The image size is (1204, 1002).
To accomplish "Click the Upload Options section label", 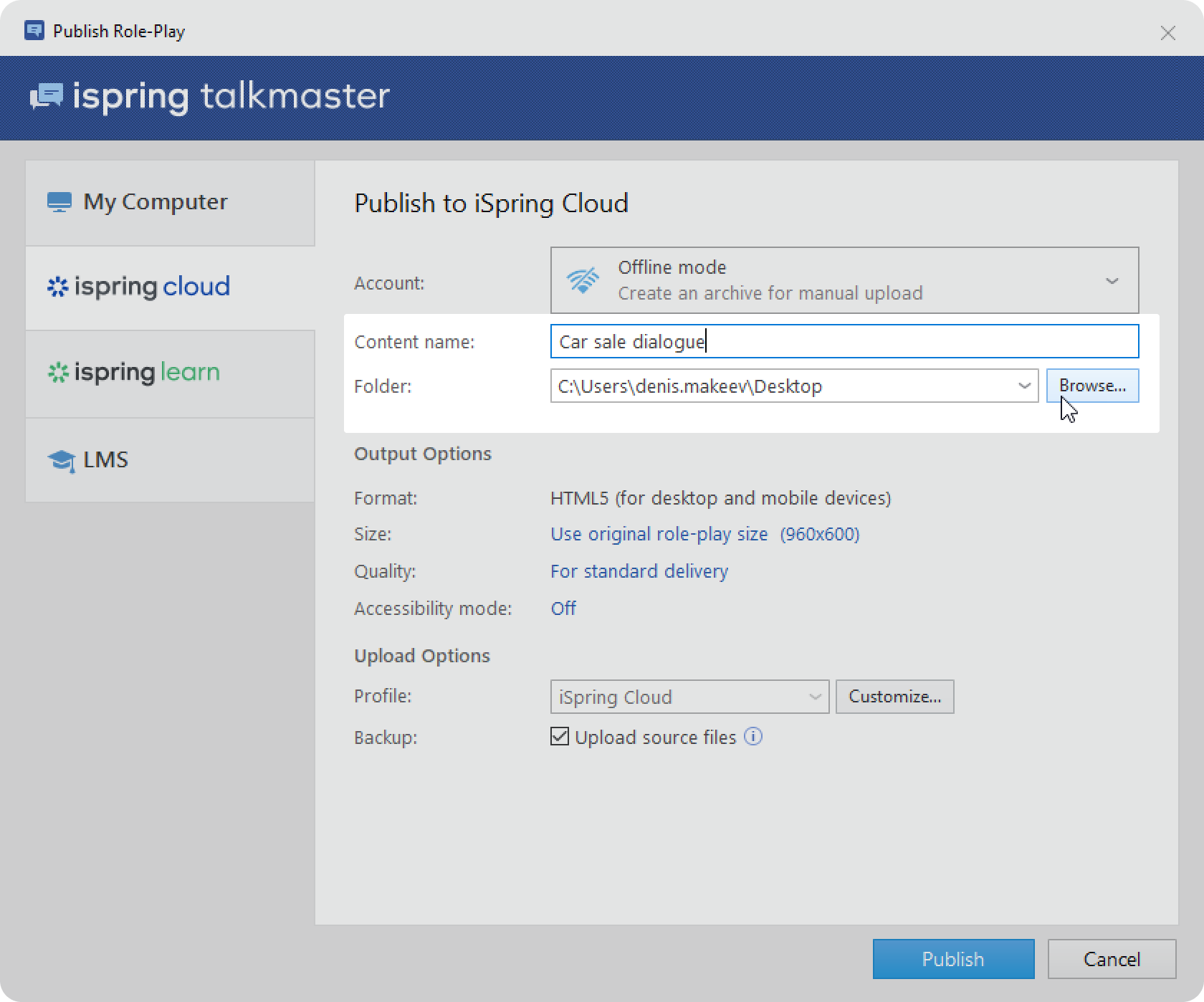I will coord(422,656).
